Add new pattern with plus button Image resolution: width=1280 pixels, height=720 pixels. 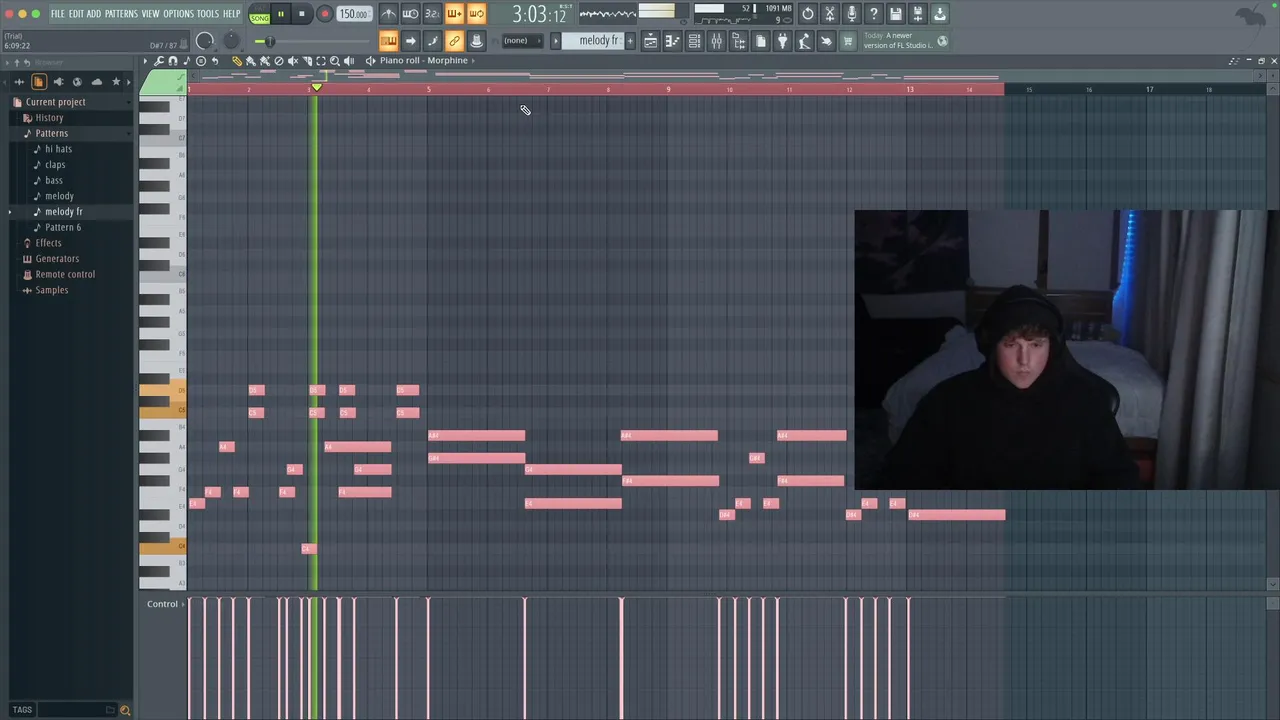click(x=630, y=41)
